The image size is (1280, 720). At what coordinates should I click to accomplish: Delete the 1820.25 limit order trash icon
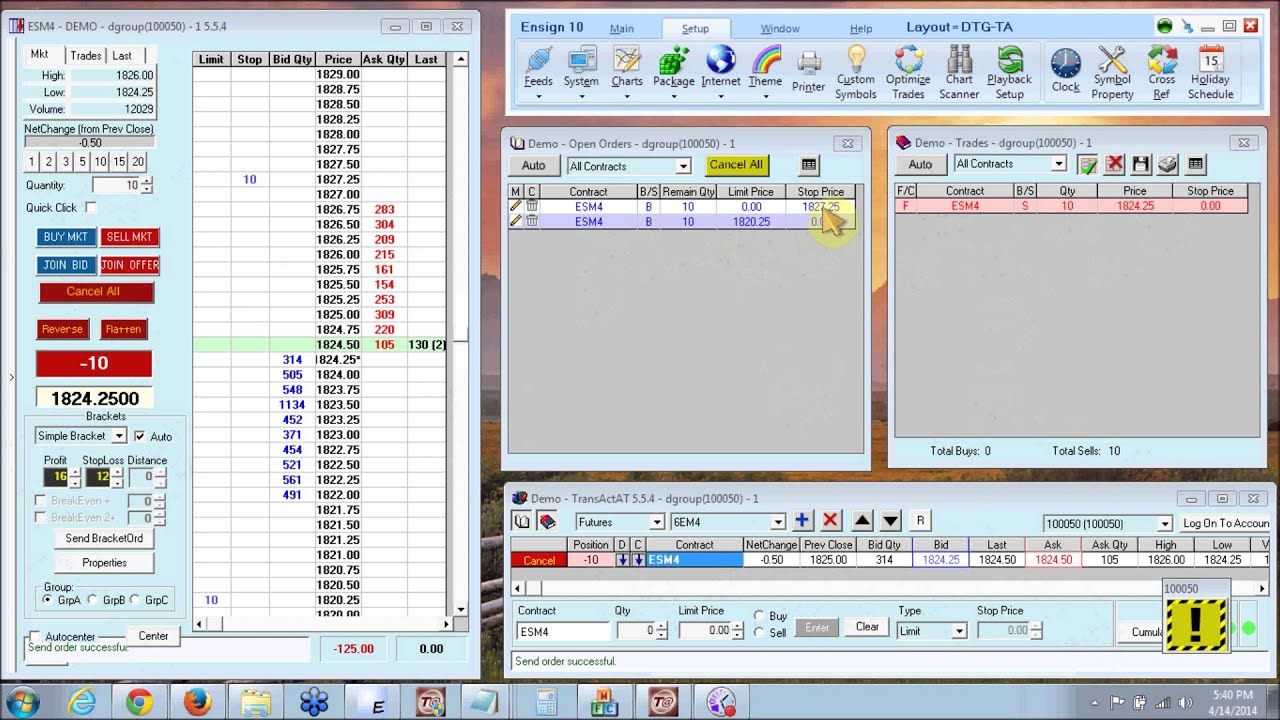(532, 221)
